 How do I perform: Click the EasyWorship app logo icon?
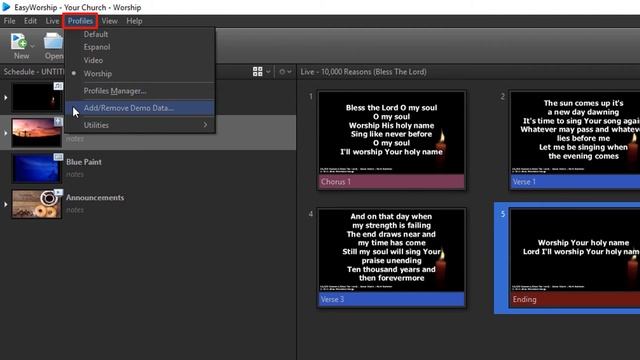point(6,7)
